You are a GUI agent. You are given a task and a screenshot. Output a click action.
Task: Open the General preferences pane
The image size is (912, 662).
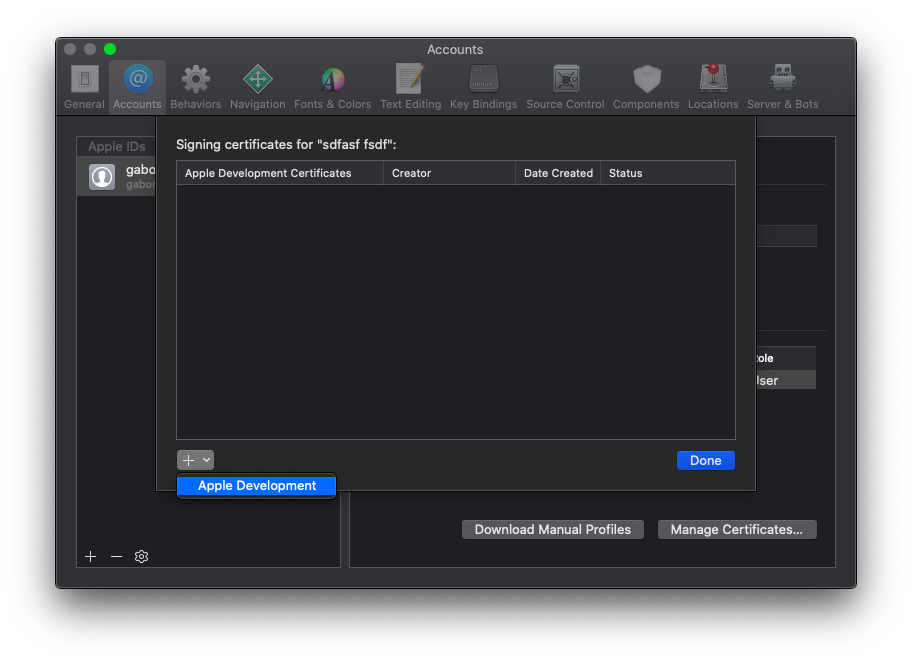click(x=84, y=87)
